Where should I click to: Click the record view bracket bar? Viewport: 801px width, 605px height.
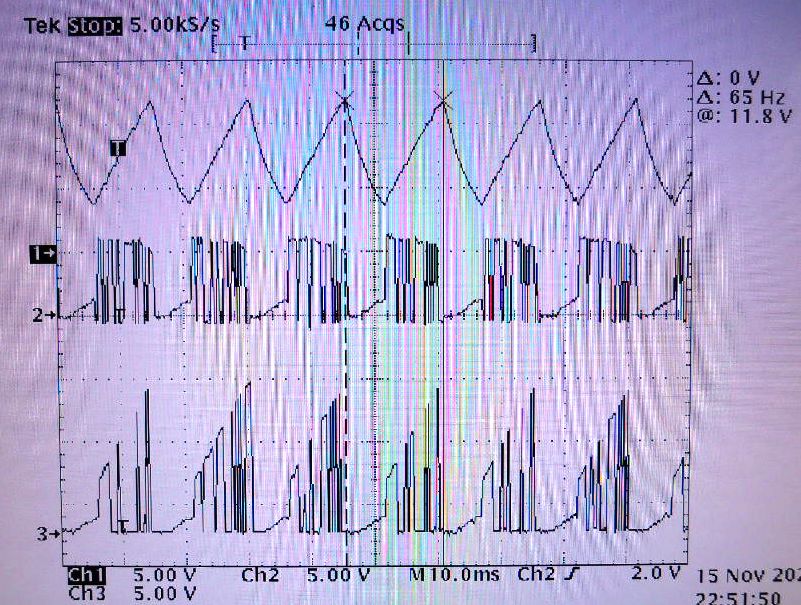pyautogui.click(x=374, y=44)
